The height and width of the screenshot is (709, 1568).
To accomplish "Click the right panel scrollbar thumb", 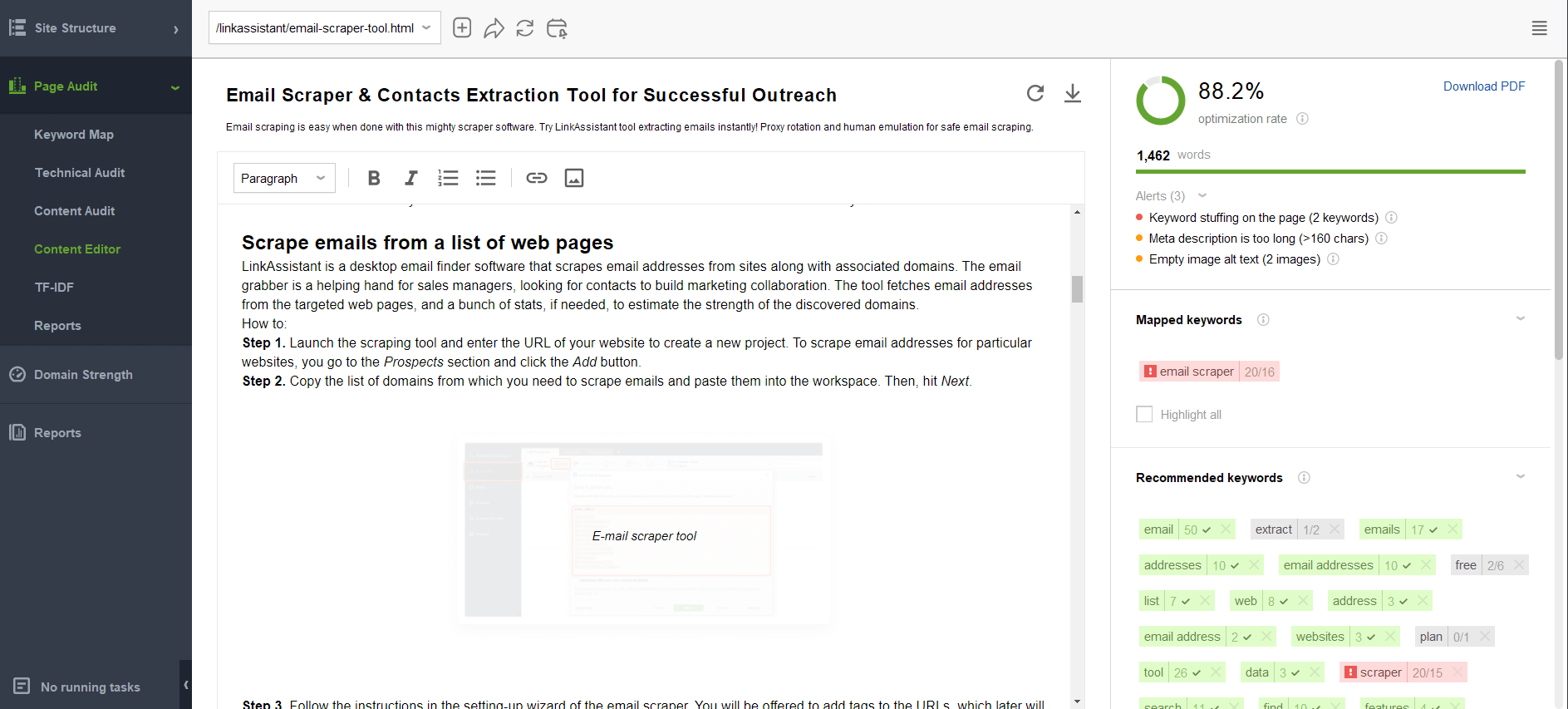I will (x=1559, y=209).
